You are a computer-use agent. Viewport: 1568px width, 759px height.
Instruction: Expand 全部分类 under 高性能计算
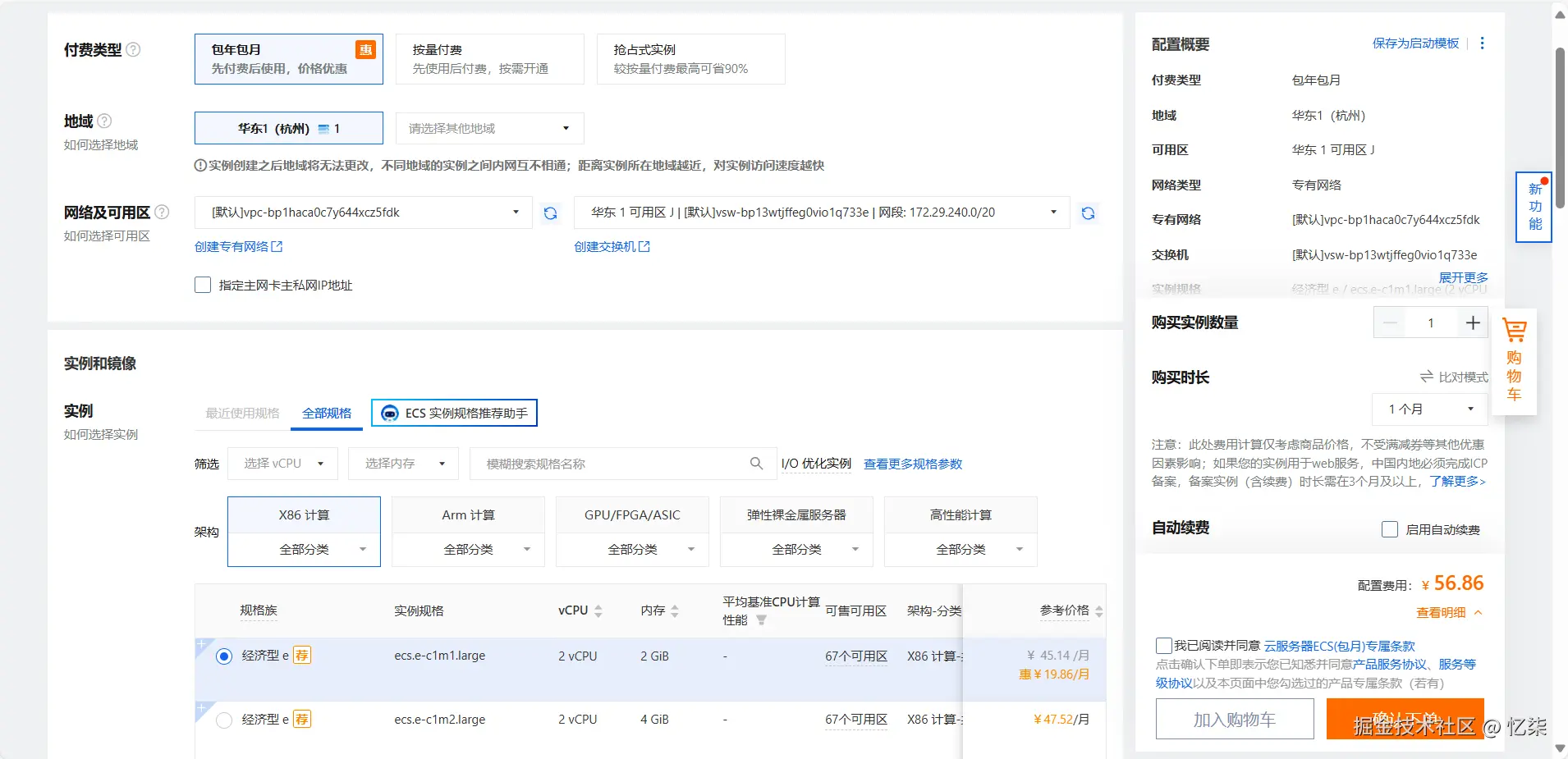(961, 550)
